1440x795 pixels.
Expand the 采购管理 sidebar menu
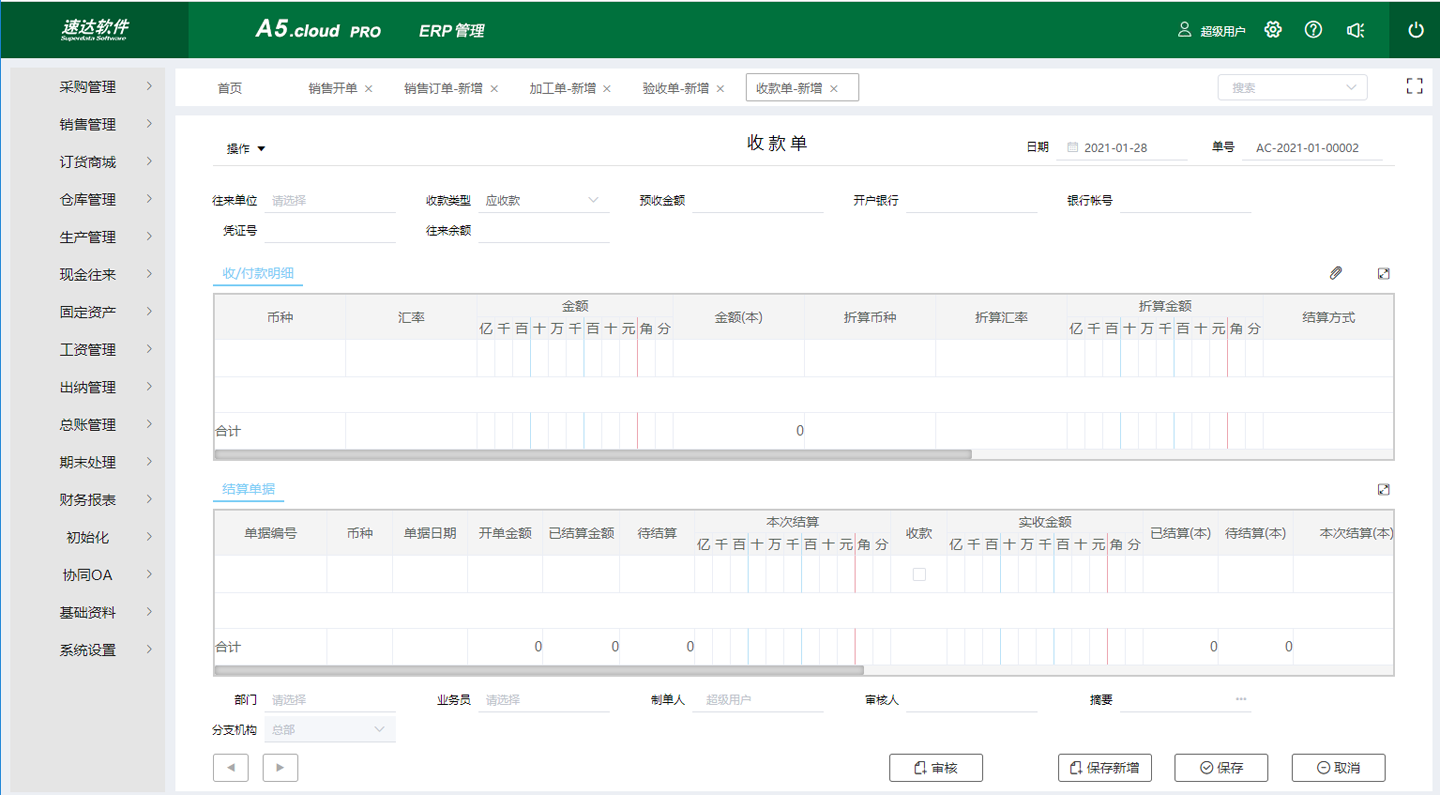tap(88, 87)
